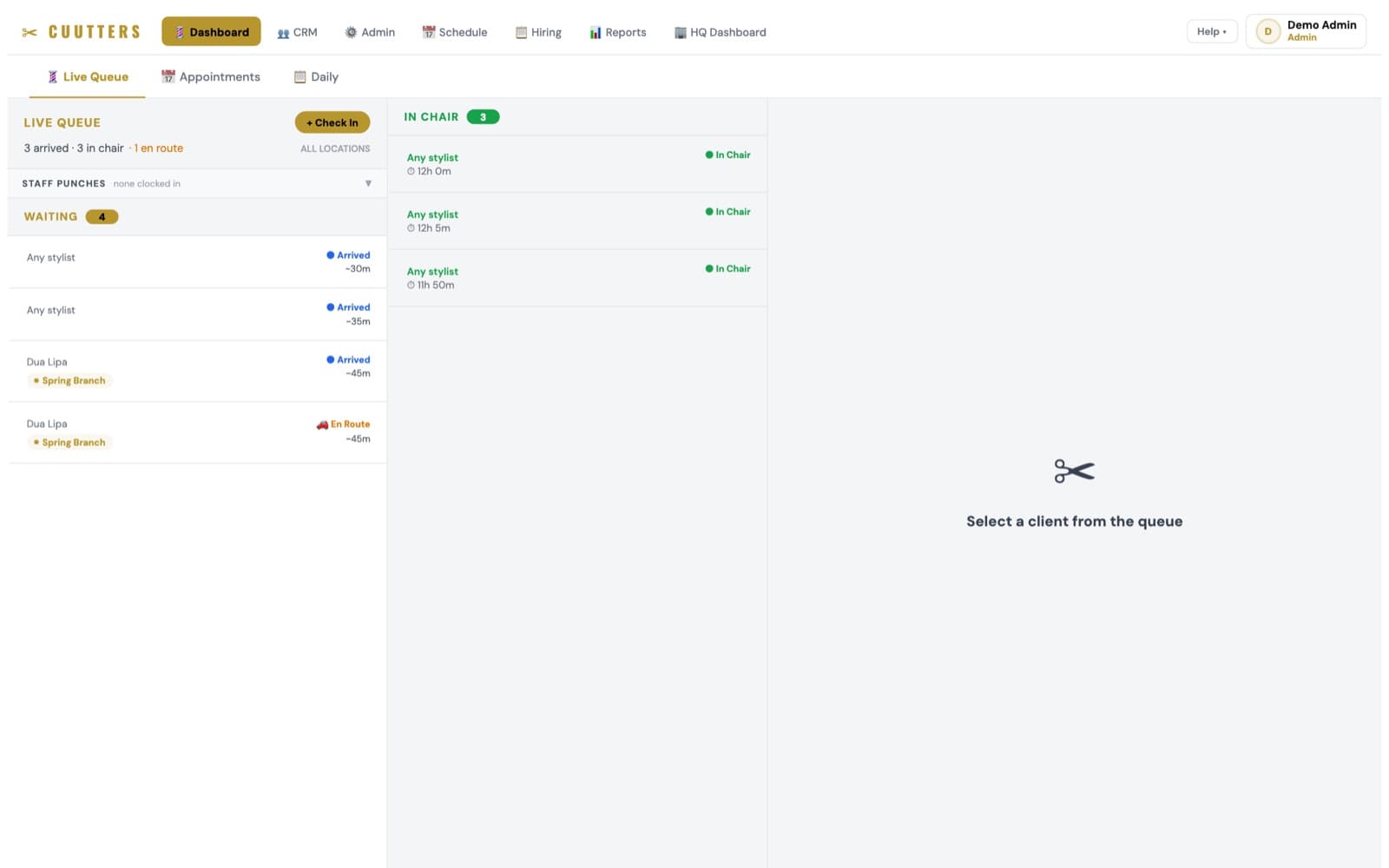This screenshot has height=868, width=1389.
Task: Click the clock icon next to 12h 5m
Action: pyautogui.click(x=411, y=228)
